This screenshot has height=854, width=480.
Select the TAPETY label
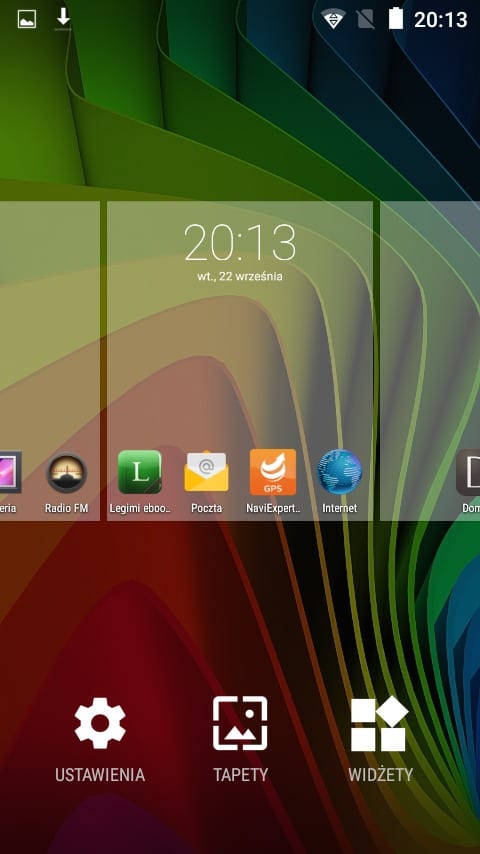pyautogui.click(x=240, y=775)
